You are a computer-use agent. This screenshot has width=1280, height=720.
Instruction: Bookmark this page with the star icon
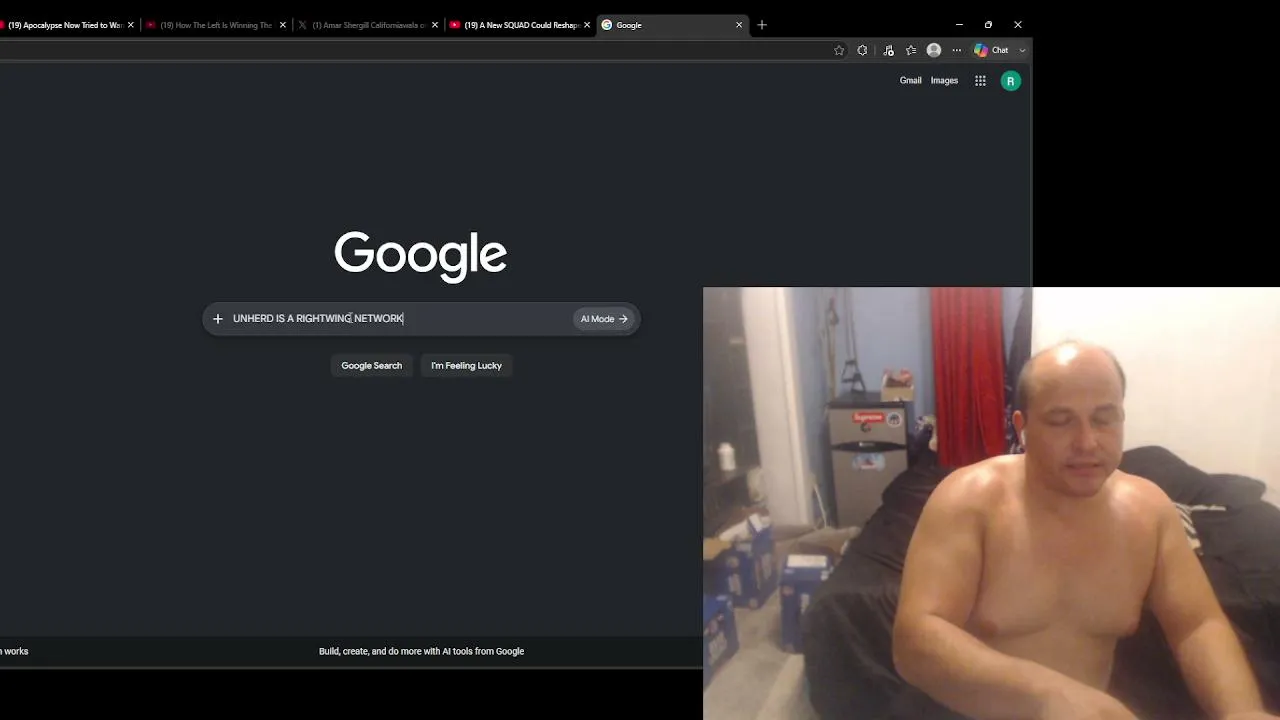pos(839,50)
